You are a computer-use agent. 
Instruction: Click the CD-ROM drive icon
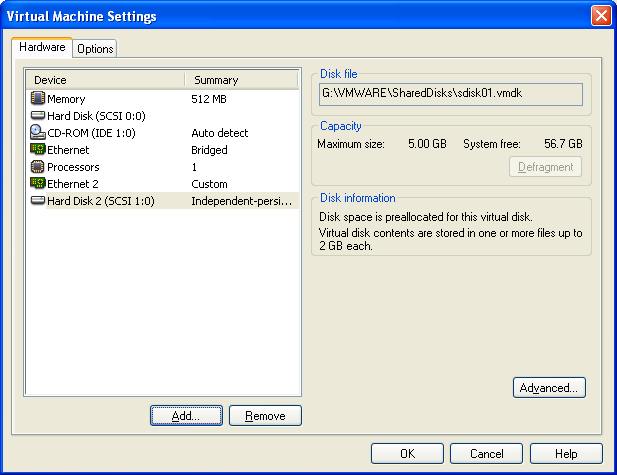[x=38, y=133]
